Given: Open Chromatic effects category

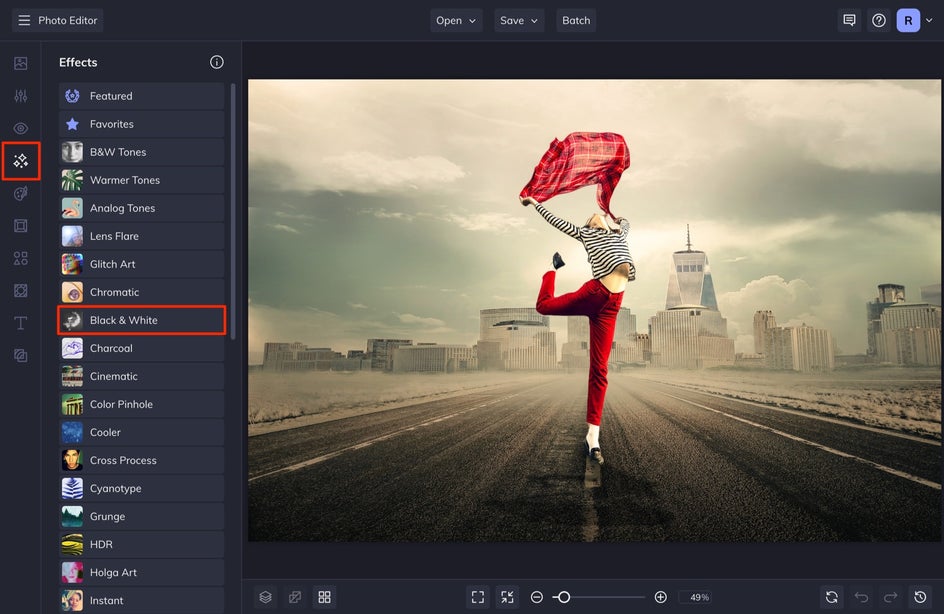Looking at the screenshot, I should pyautogui.click(x=141, y=292).
